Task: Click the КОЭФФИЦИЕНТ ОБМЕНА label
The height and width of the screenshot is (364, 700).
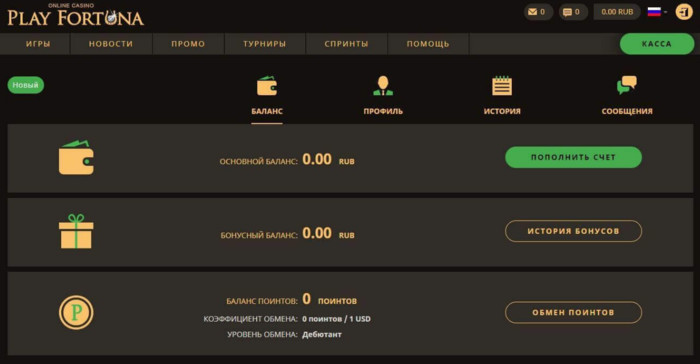Action: click(x=250, y=319)
